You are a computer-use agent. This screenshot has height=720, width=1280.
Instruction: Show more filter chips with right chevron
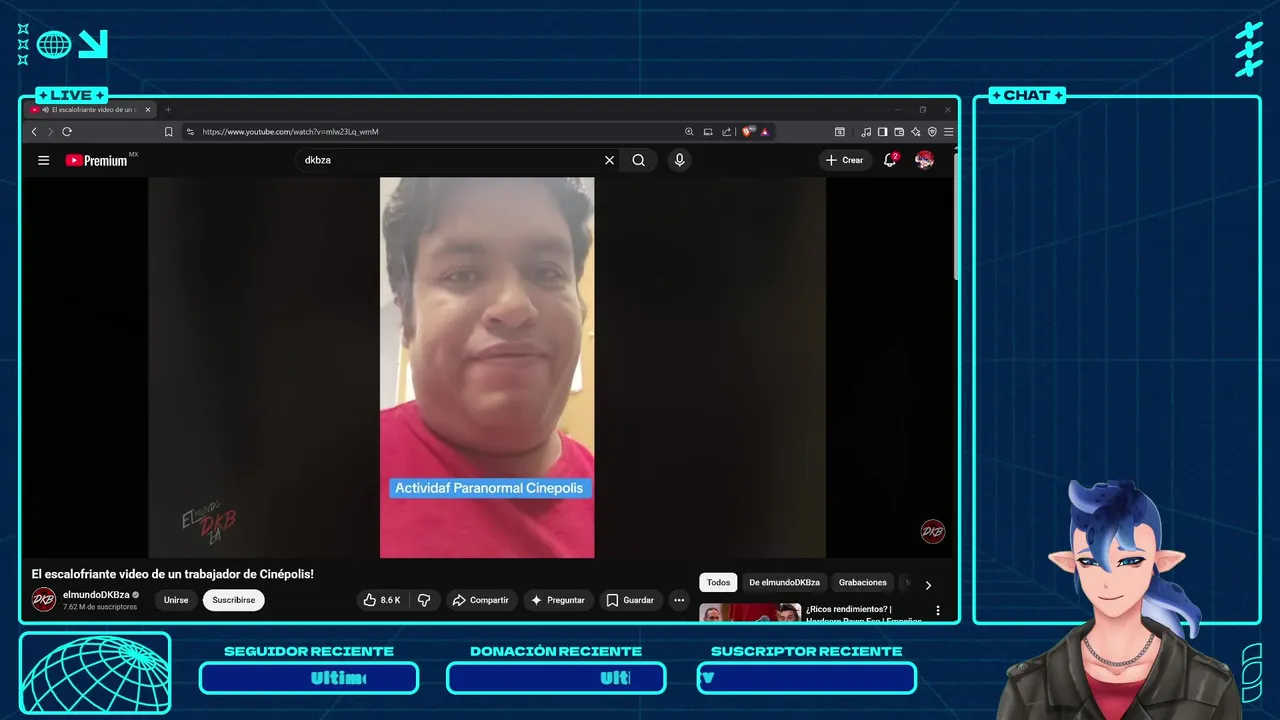click(x=928, y=585)
